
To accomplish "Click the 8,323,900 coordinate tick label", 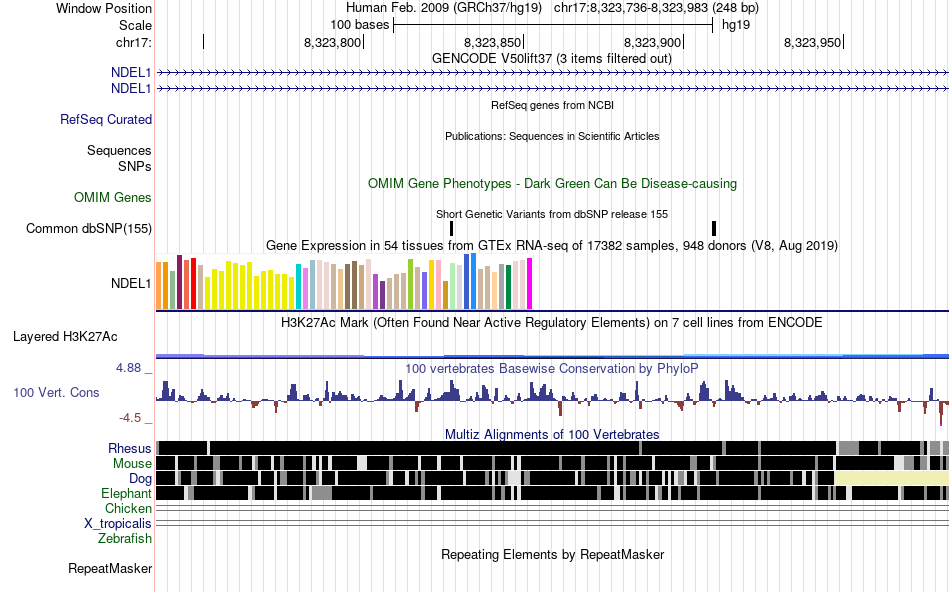I will coord(652,42).
